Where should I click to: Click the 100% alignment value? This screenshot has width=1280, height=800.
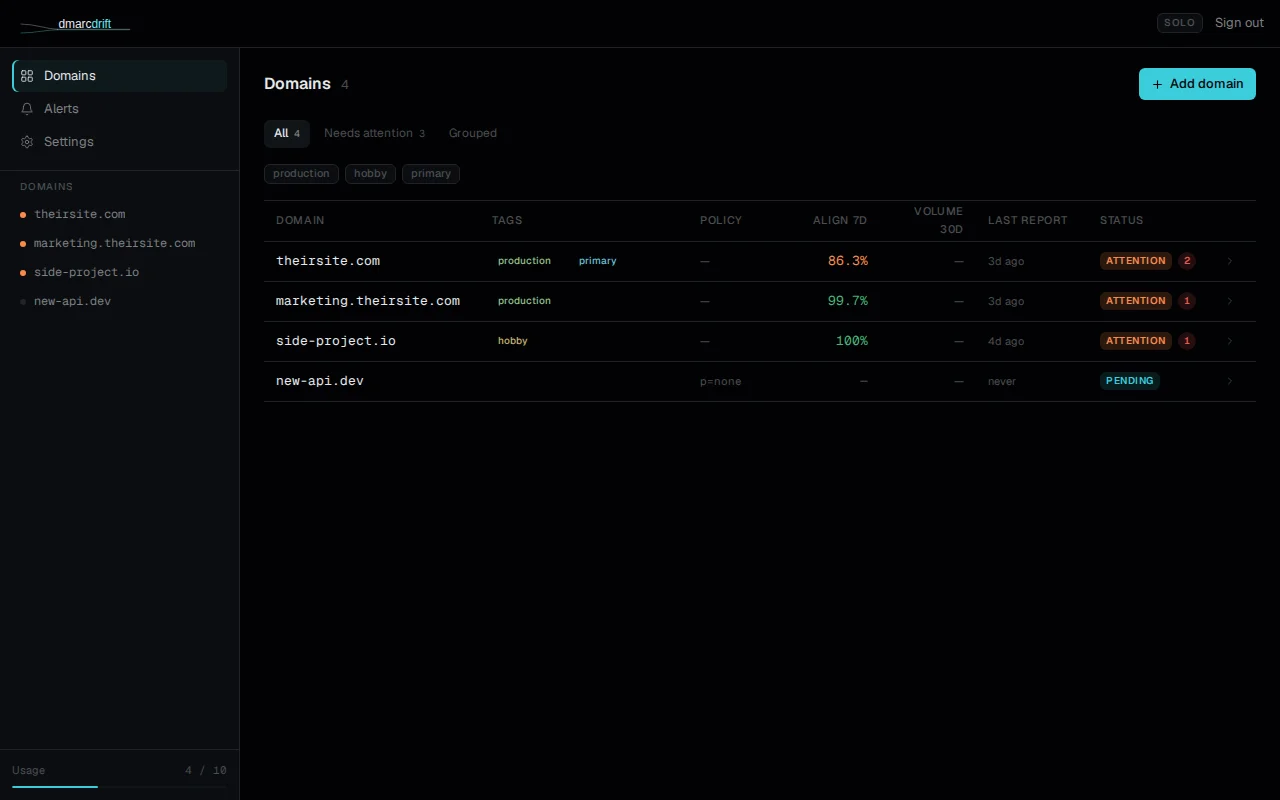tap(852, 341)
